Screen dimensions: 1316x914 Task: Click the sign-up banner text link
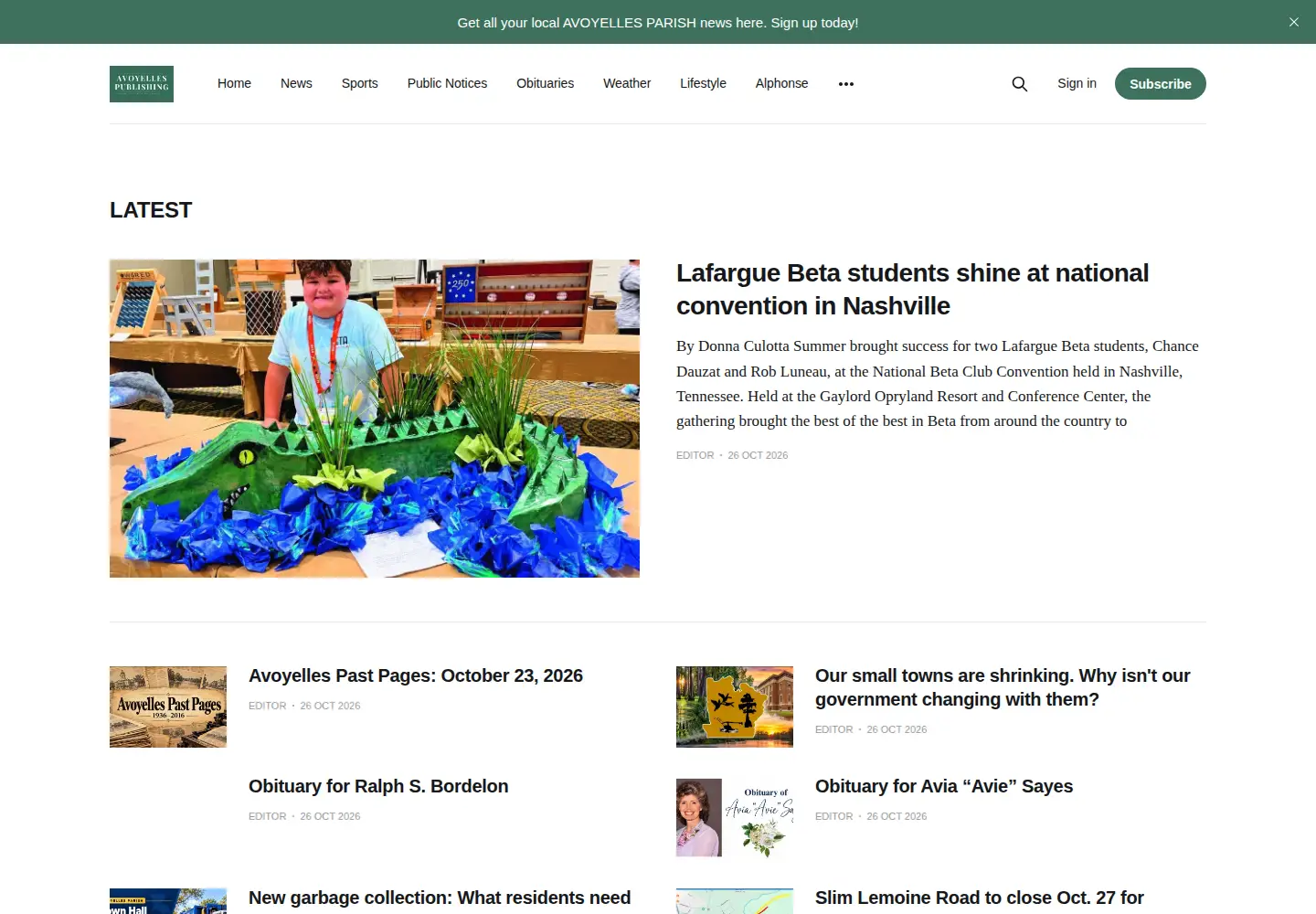click(658, 22)
